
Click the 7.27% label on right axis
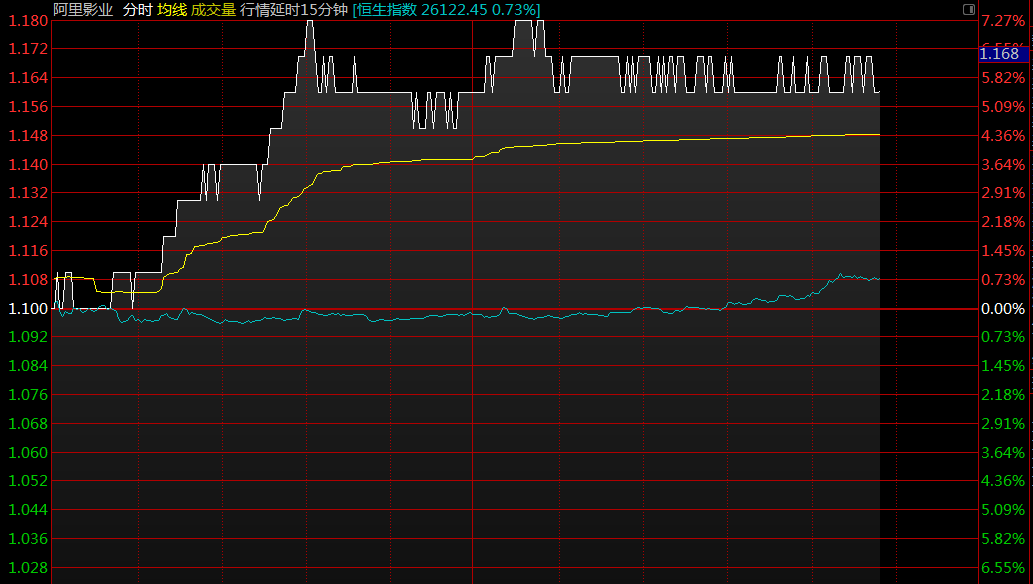[x=1003, y=20]
